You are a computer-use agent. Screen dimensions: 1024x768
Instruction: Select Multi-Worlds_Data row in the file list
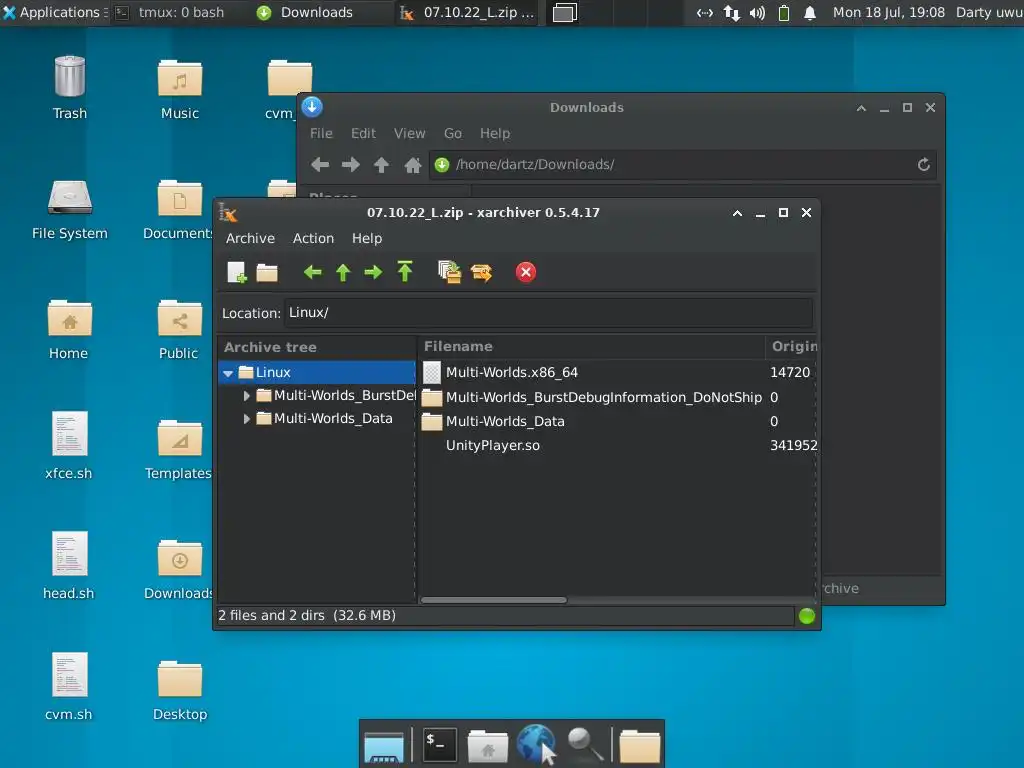click(505, 421)
